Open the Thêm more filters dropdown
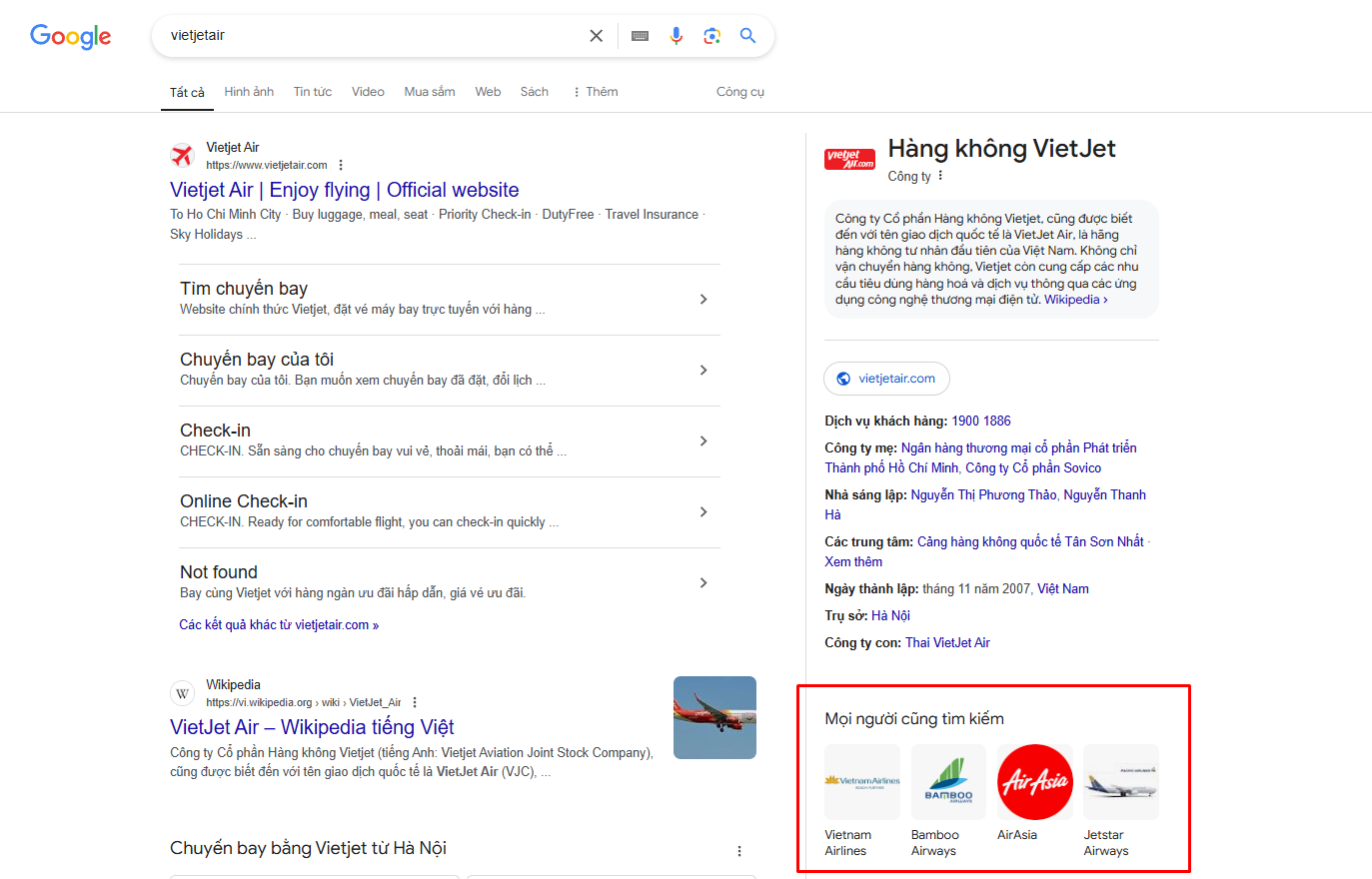The image size is (1372, 879). pos(595,92)
